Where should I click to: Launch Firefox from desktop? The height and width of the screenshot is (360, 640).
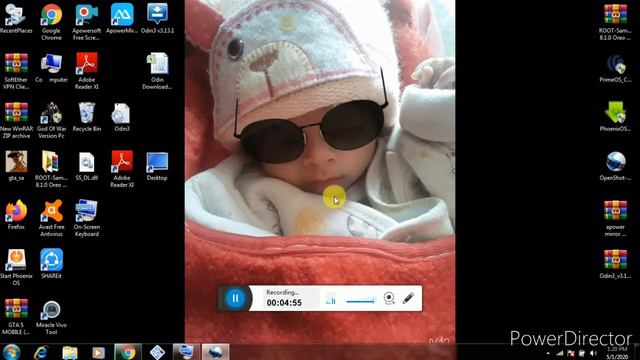pos(16,215)
